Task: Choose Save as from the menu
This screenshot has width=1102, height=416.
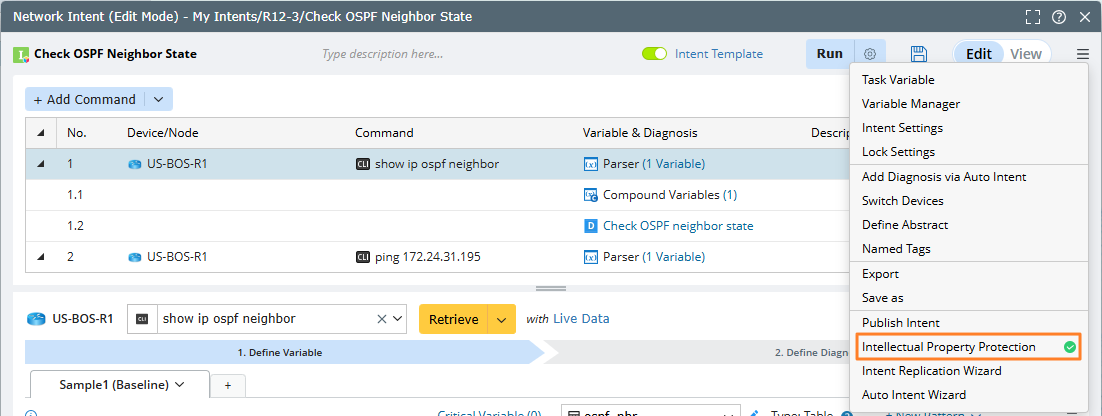Action: [x=883, y=298]
